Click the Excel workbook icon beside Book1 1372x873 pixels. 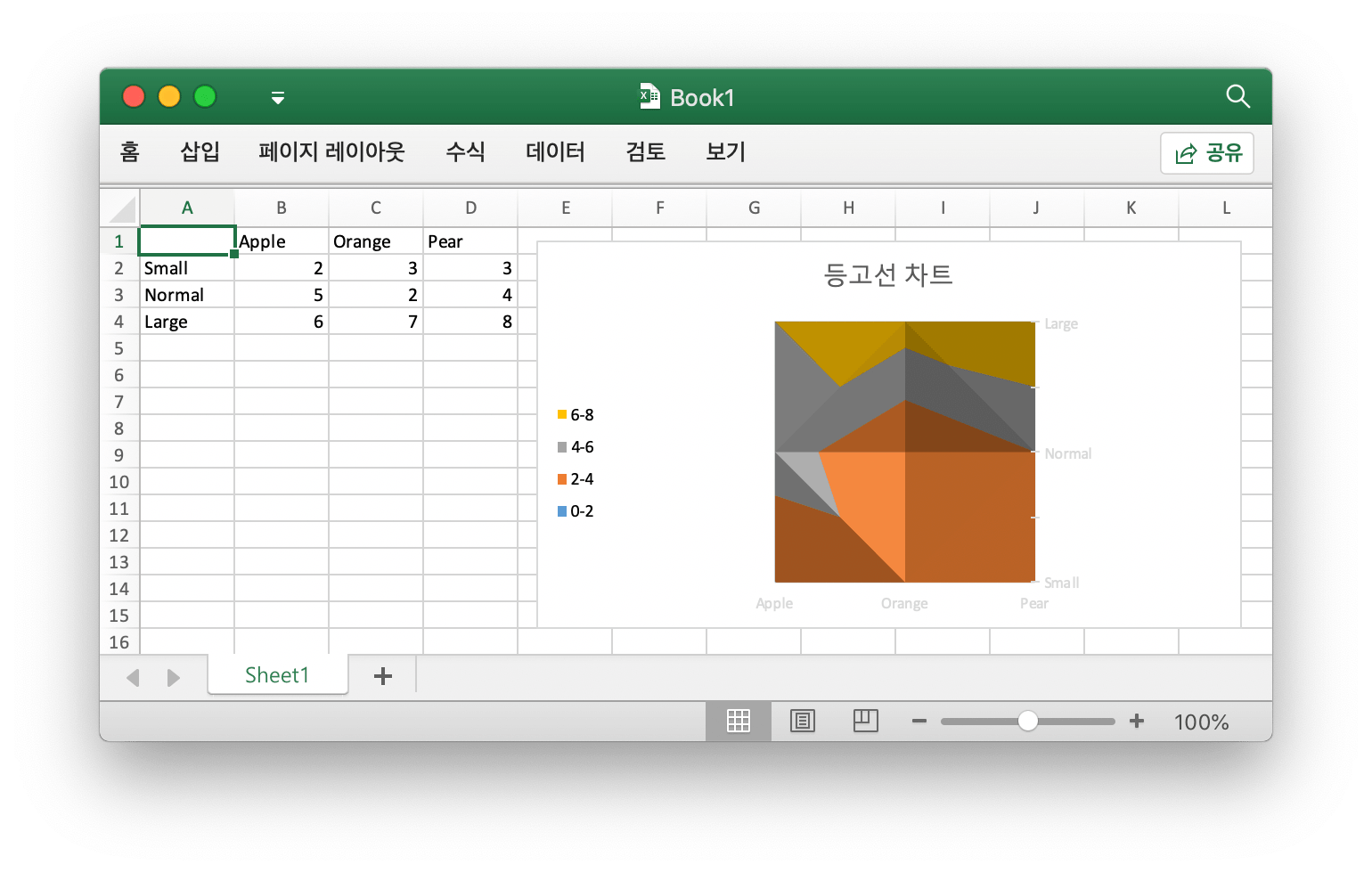[649, 96]
